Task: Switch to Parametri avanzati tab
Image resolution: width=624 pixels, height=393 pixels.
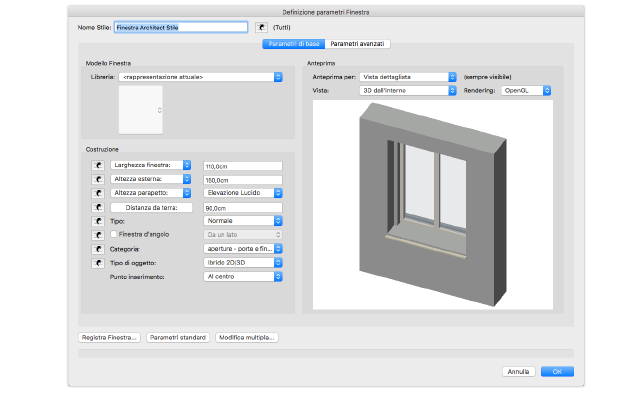Action: pos(357,44)
